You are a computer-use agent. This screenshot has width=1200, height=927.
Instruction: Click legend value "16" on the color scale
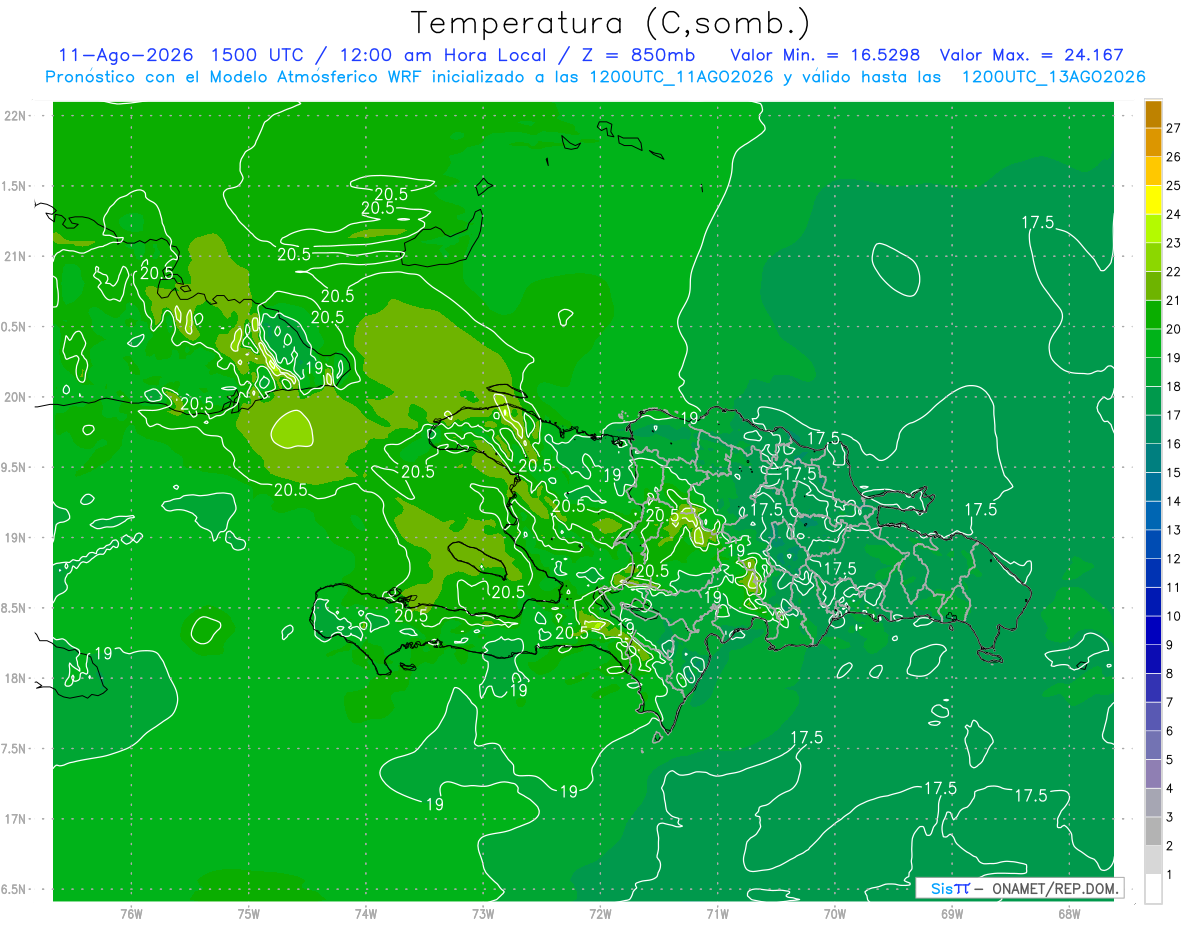pos(1174,444)
